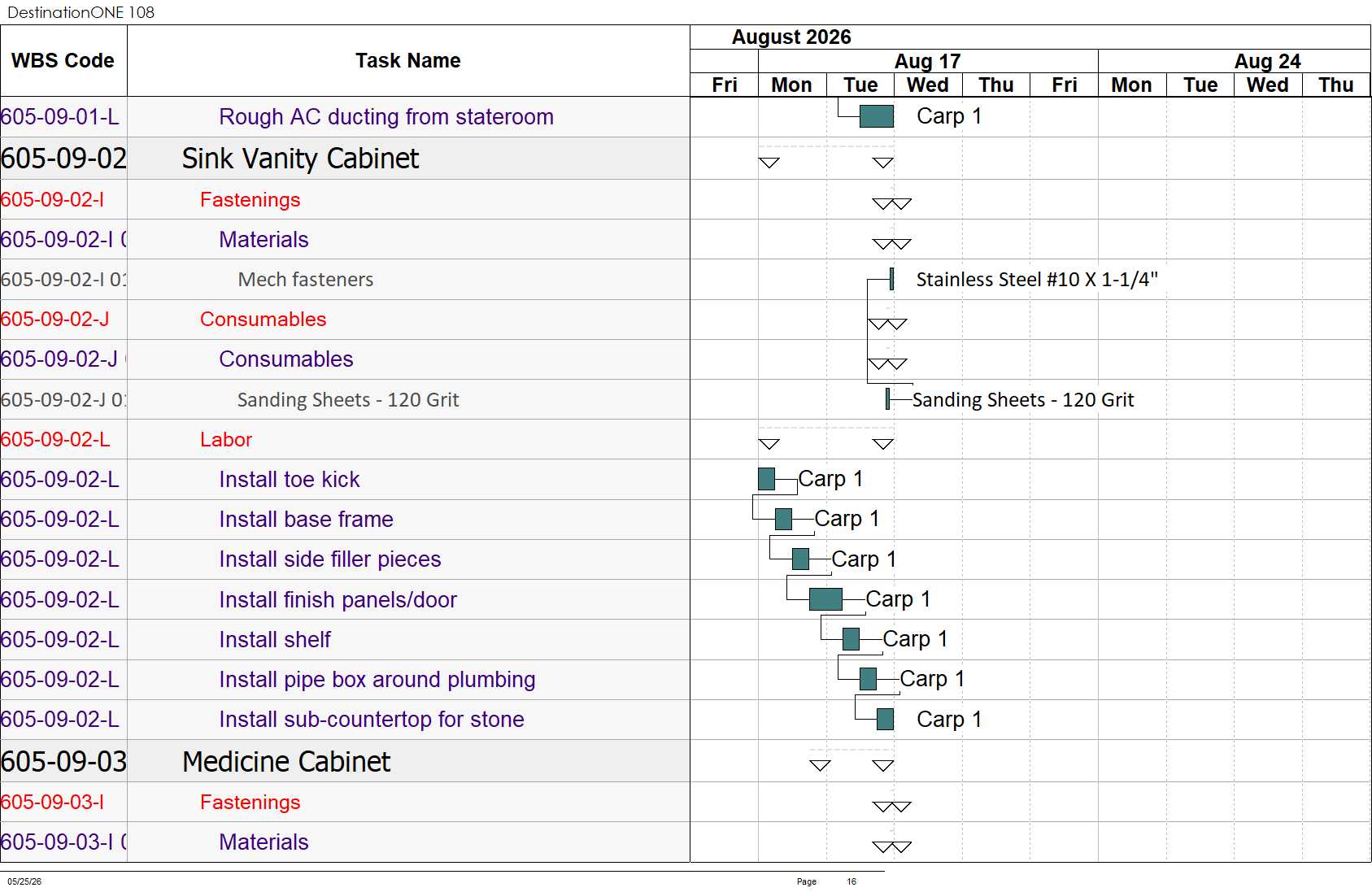Click the Labor summary end marker
The image size is (1372, 892).
[x=883, y=444]
